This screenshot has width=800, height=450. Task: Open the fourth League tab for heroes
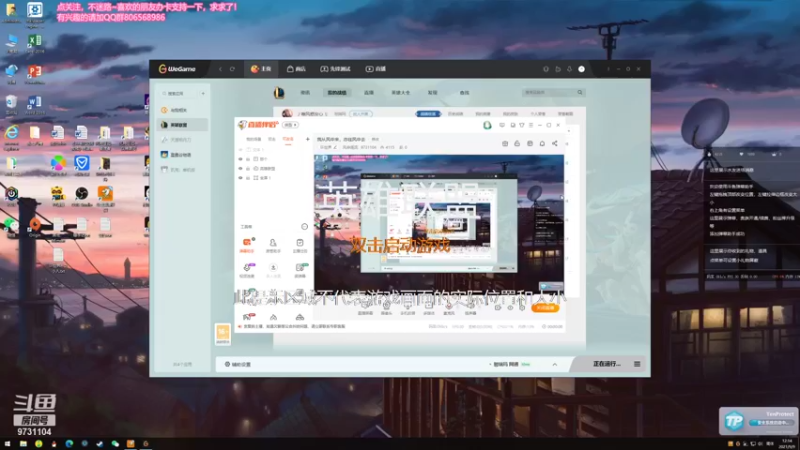pyautogui.click(x=401, y=93)
